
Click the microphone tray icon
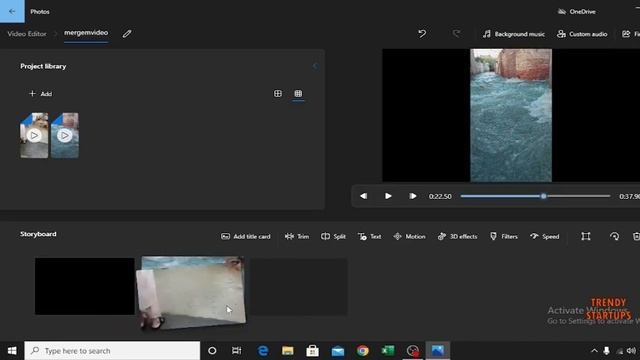(607, 351)
